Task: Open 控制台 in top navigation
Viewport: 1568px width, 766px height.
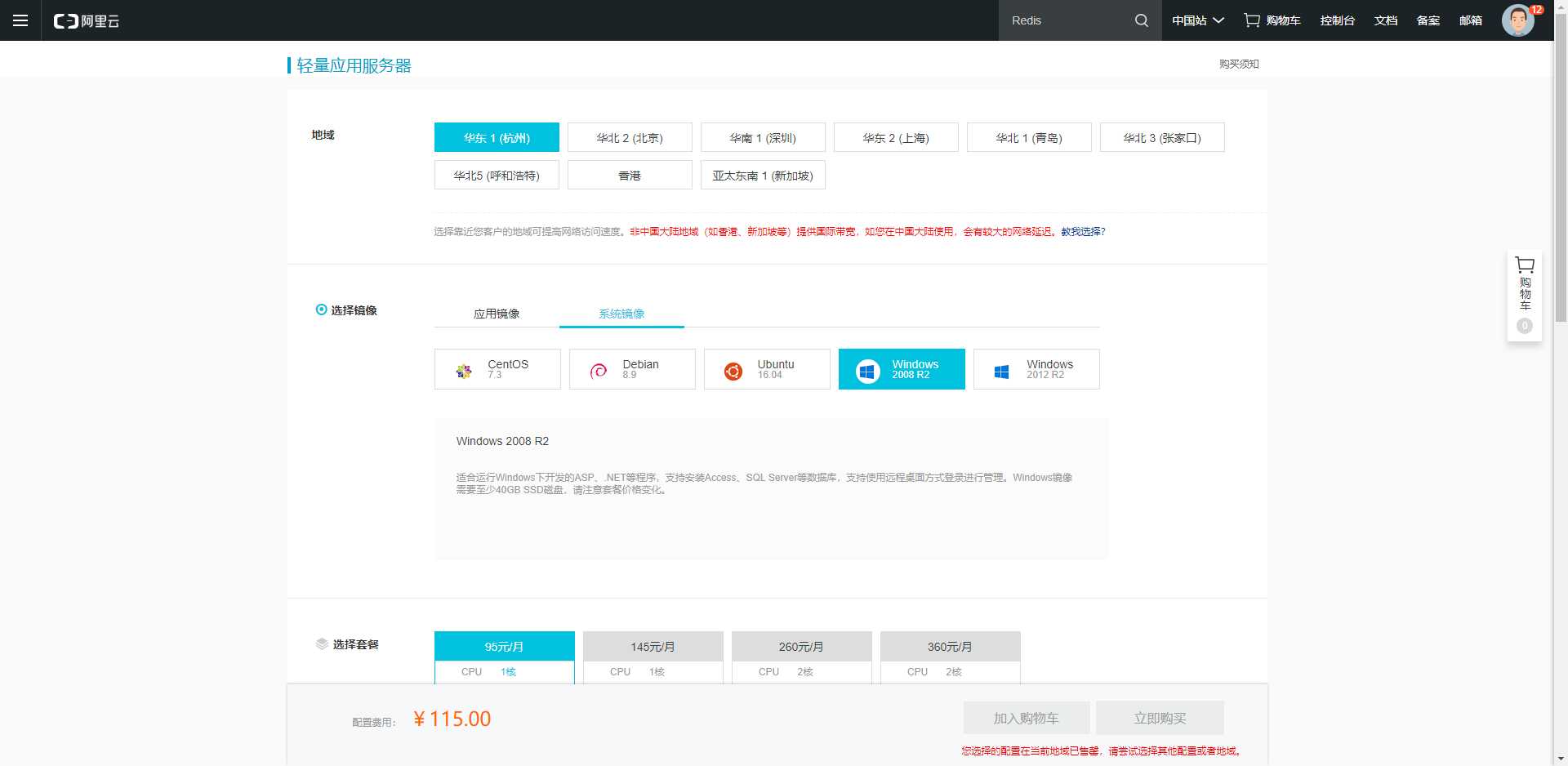Action: (x=1338, y=20)
